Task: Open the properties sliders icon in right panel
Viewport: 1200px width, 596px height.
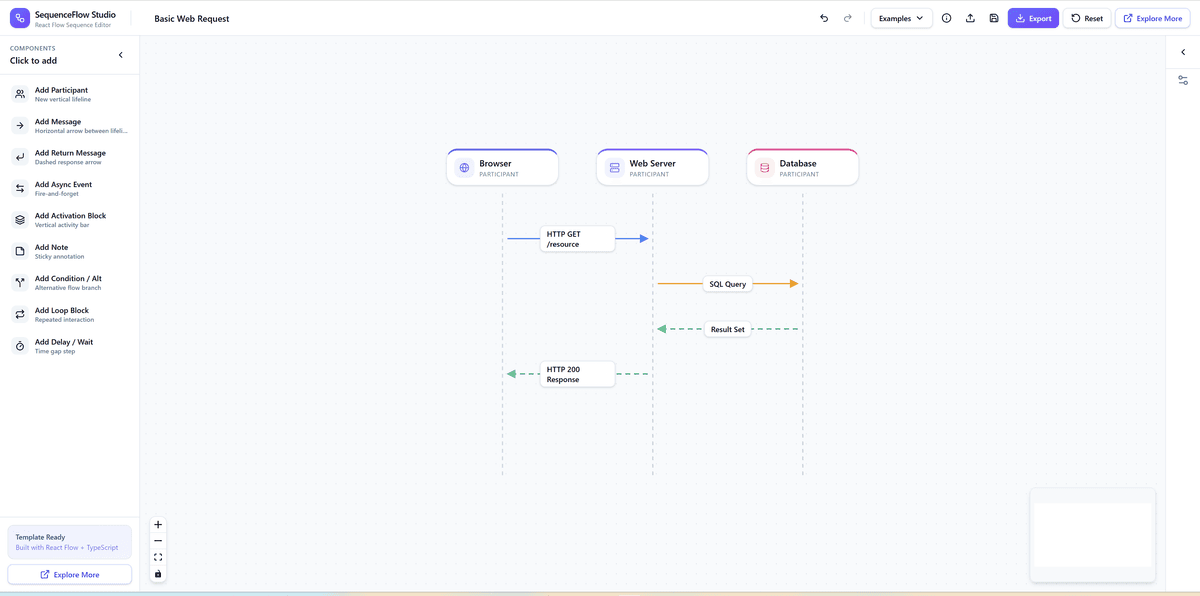Action: click(x=1183, y=80)
